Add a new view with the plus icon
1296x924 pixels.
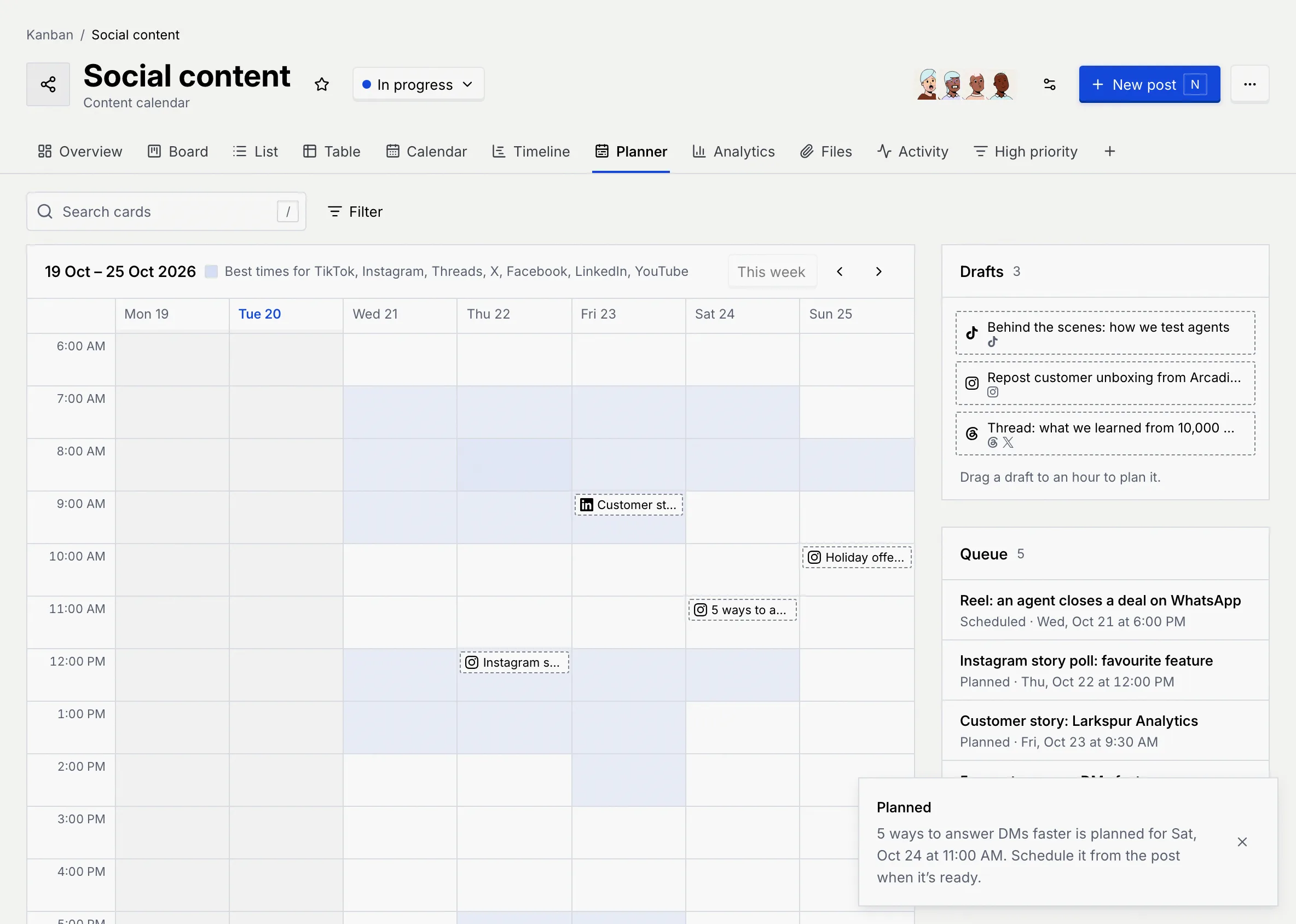[1109, 151]
